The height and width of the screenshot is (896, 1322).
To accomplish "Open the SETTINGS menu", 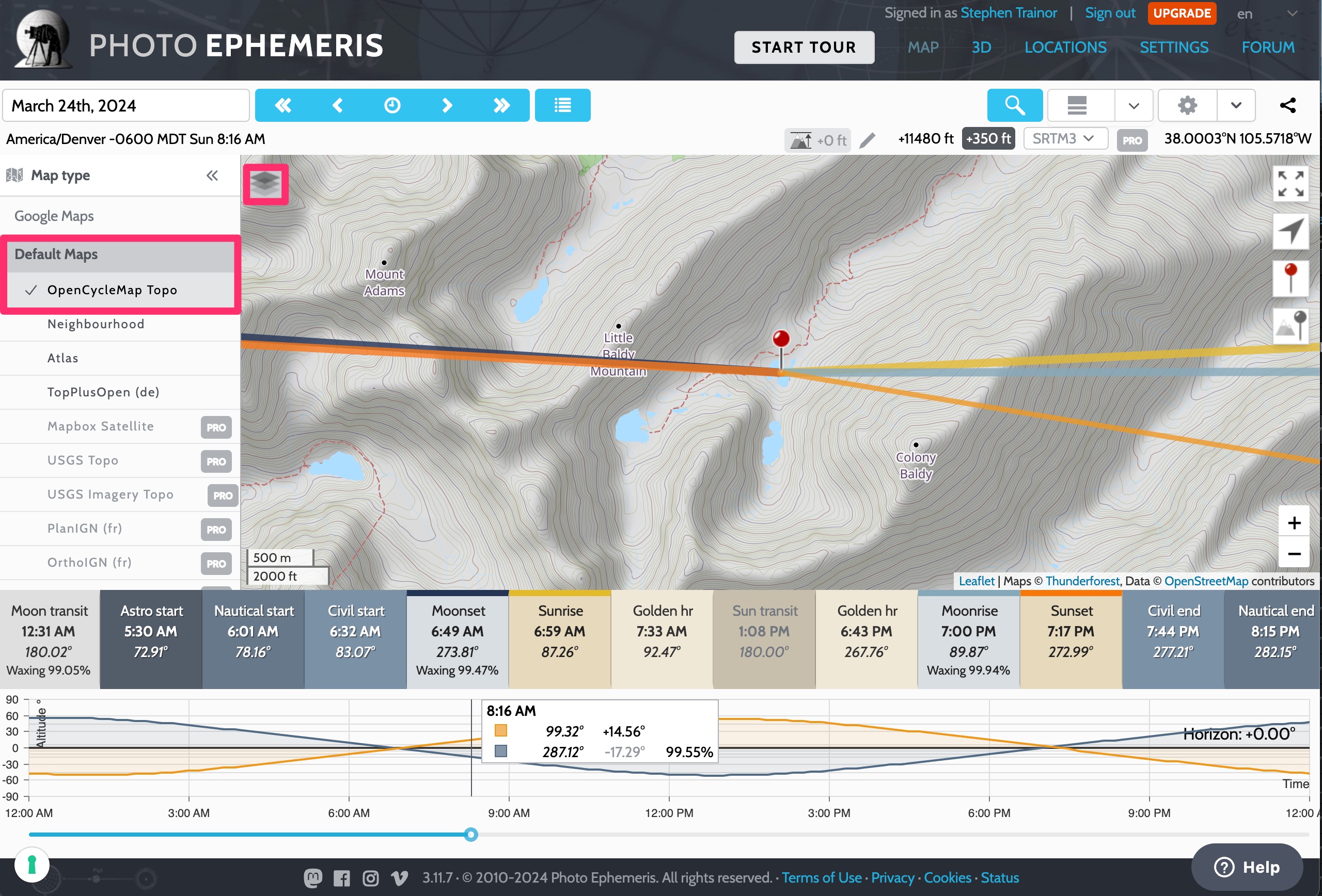I will pyautogui.click(x=1174, y=47).
